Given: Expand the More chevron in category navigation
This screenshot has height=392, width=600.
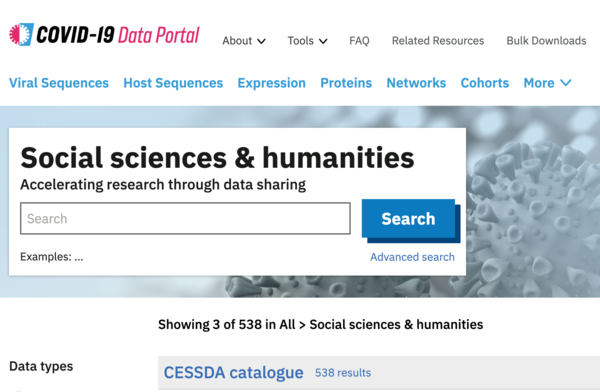Looking at the screenshot, I should coord(566,83).
